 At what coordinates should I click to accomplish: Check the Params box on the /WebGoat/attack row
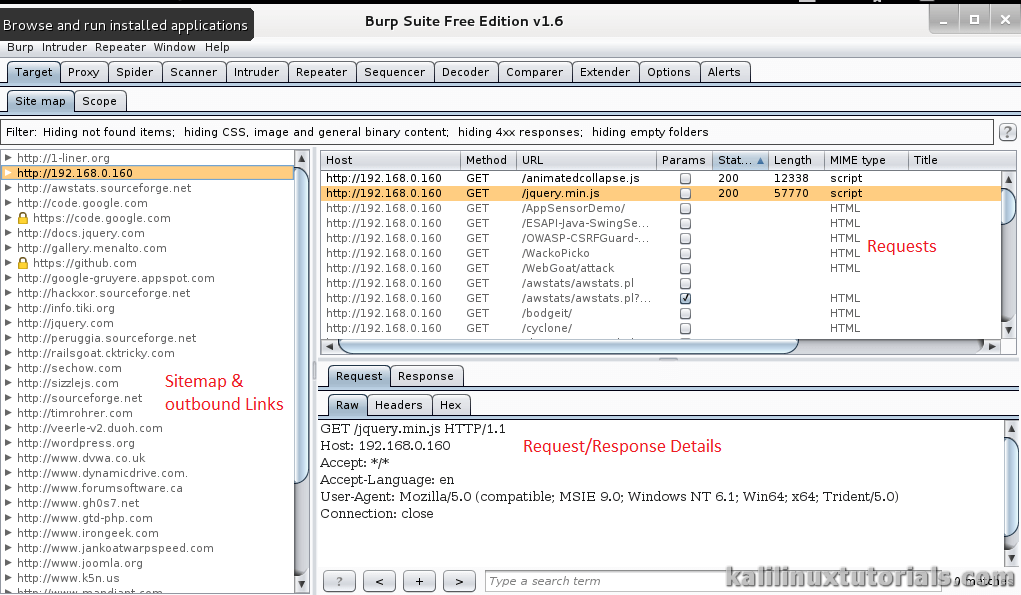coord(685,268)
